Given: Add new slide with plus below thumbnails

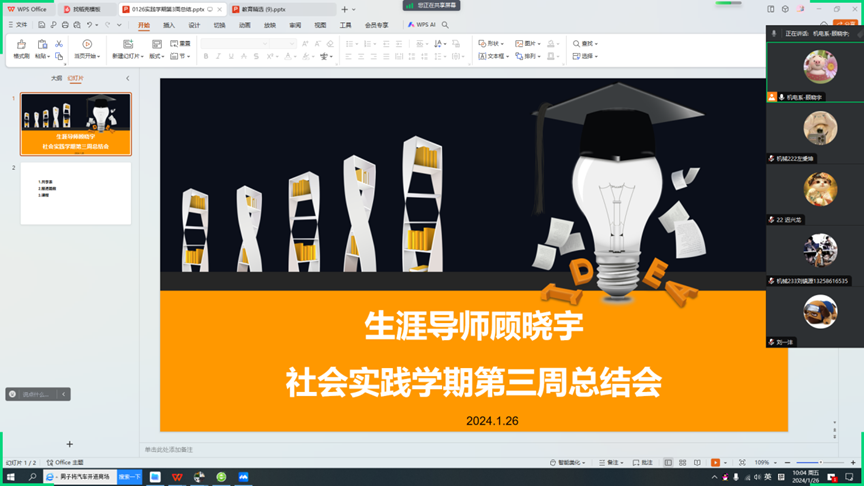Looking at the screenshot, I should 69,444.
